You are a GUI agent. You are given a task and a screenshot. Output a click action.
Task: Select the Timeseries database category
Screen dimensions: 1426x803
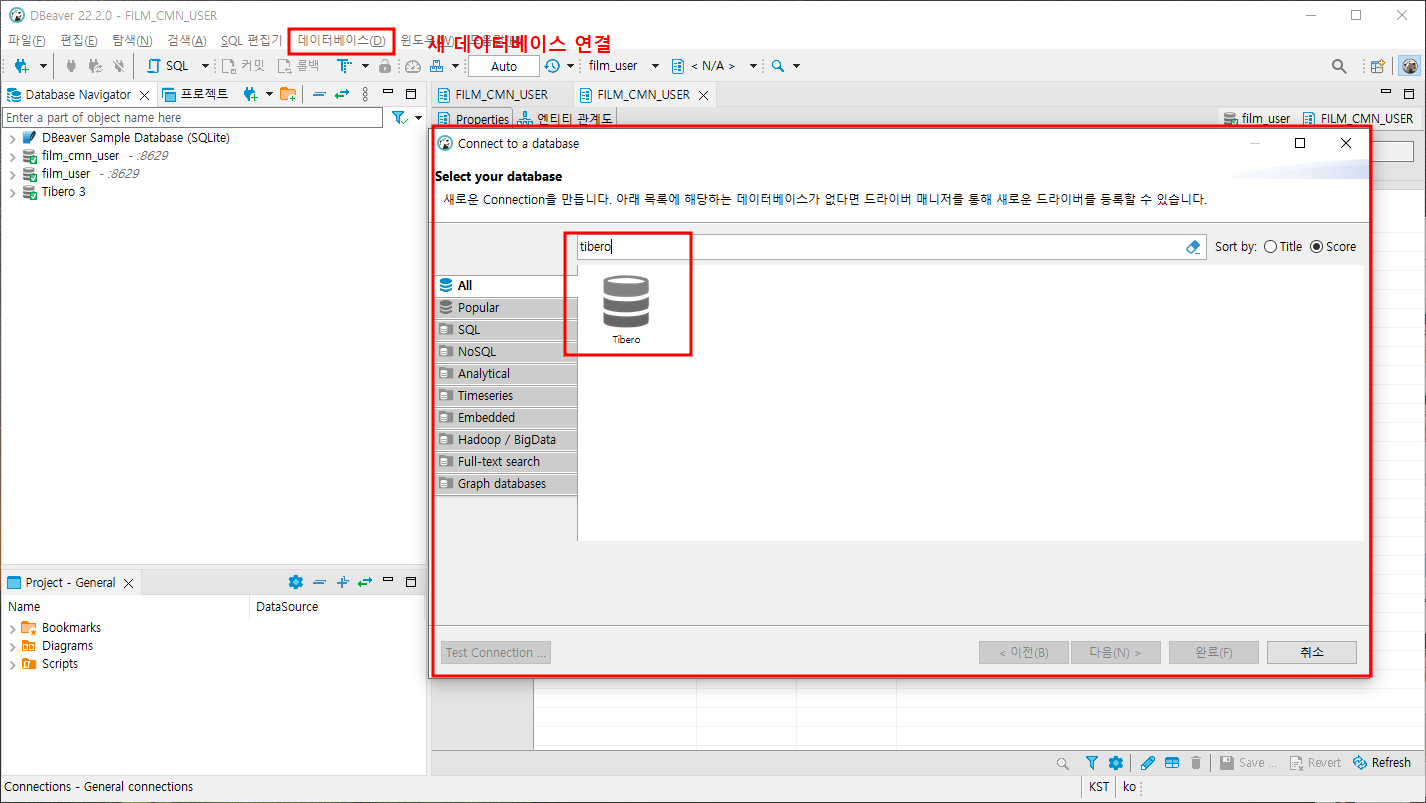(507, 396)
